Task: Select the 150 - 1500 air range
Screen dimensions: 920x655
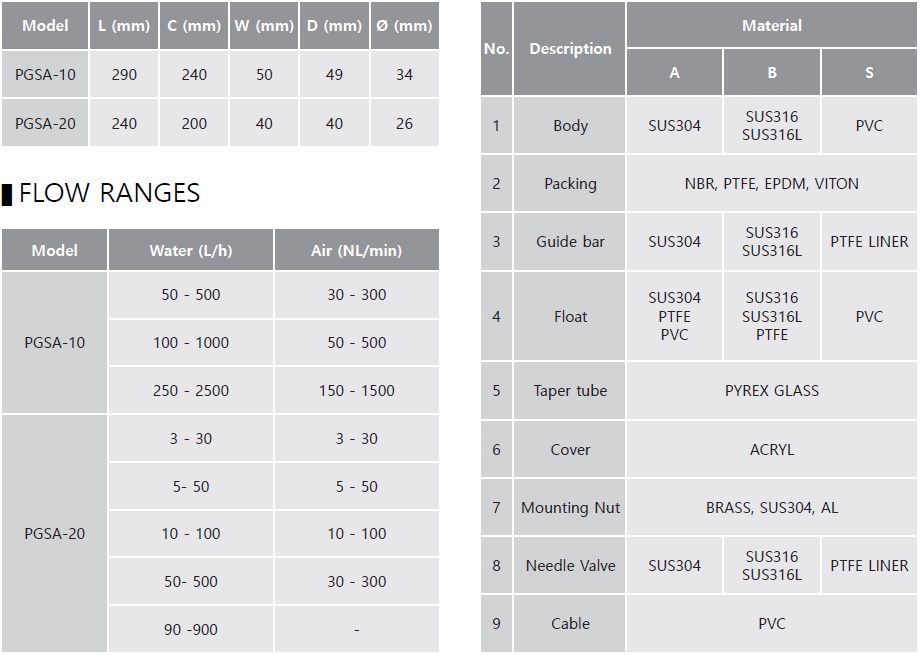Action: click(356, 391)
